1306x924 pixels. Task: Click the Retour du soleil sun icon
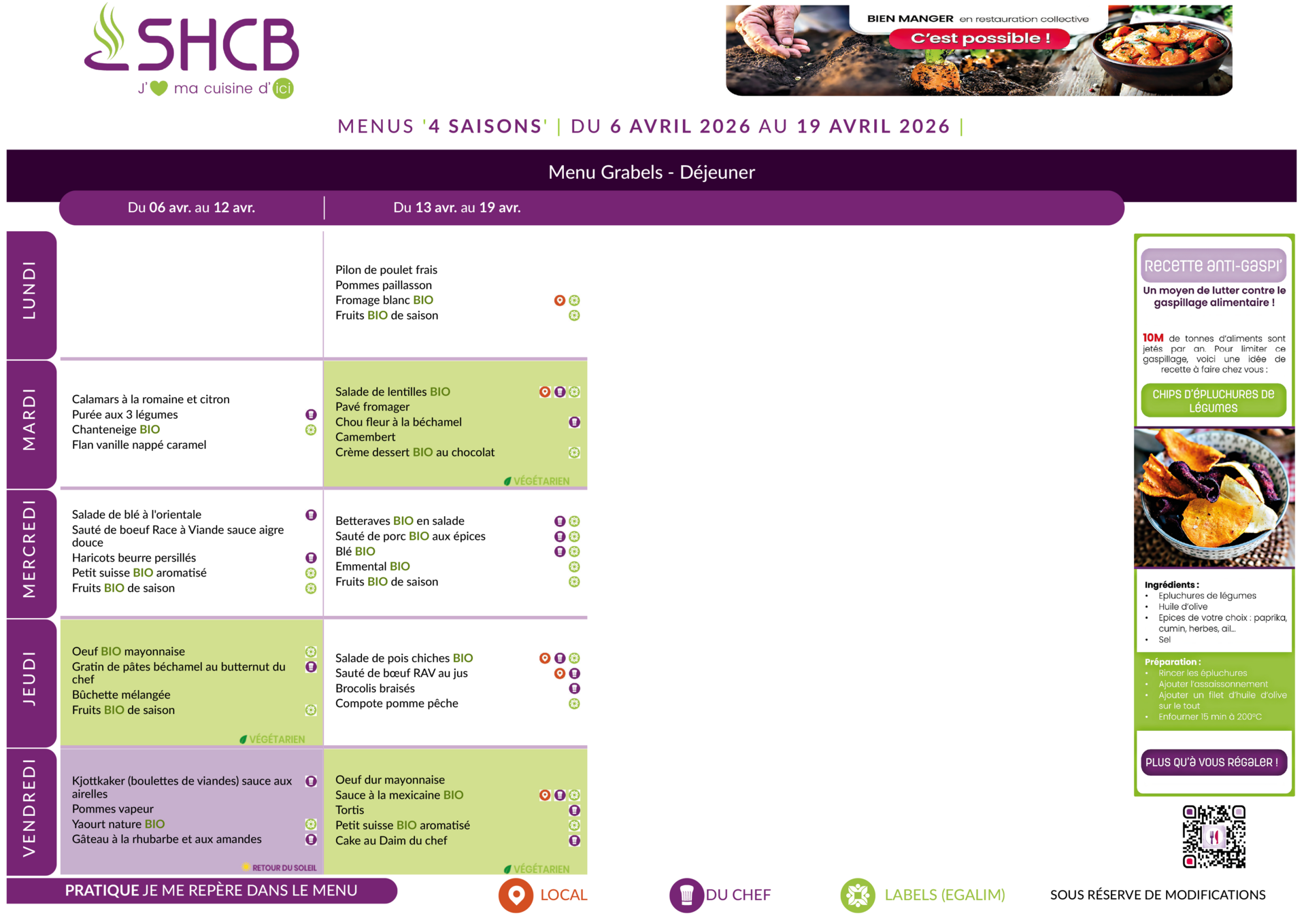(x=246, y=868)
